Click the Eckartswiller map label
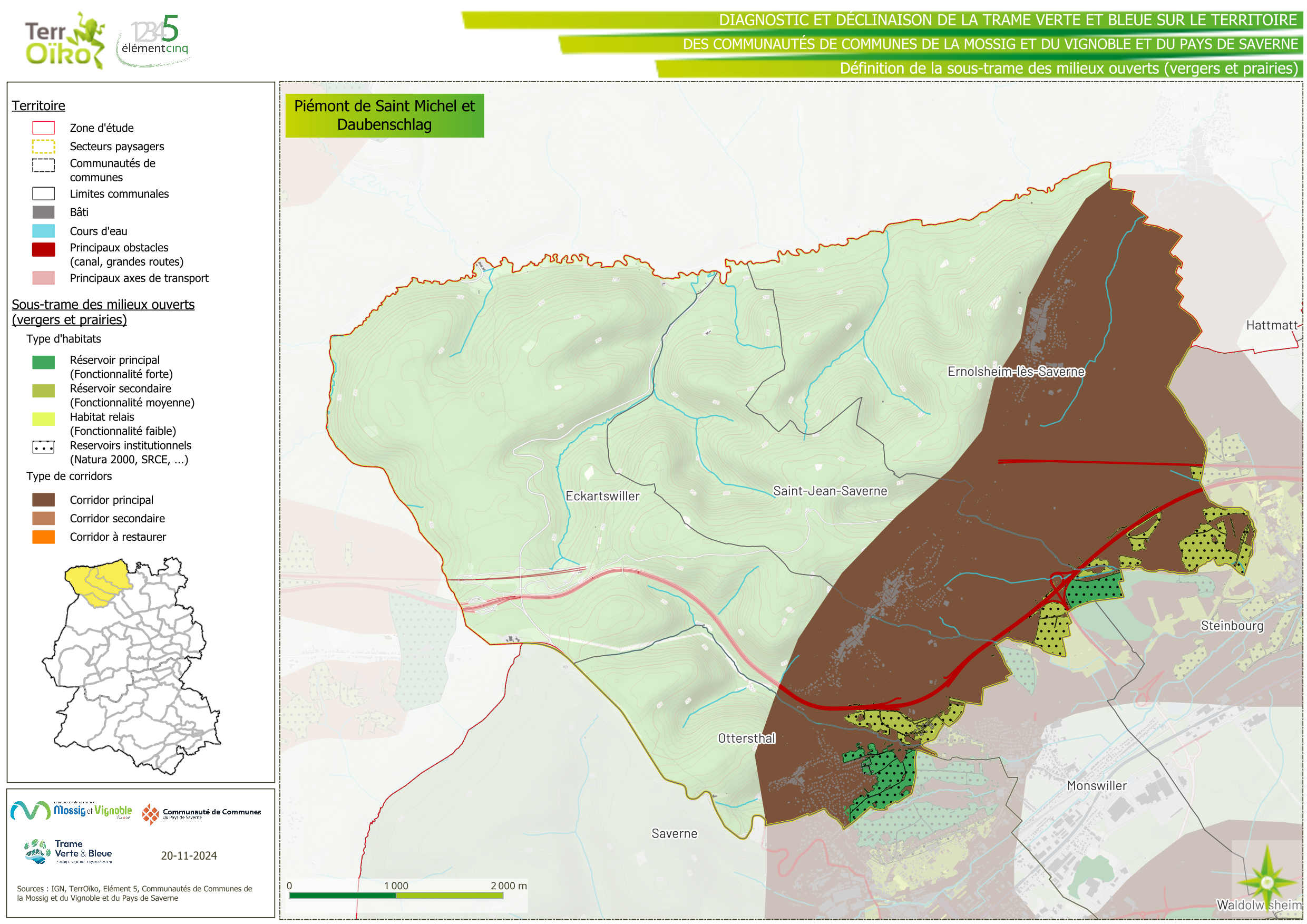This screenshot has width=1307, height=924. pos(602,496)
